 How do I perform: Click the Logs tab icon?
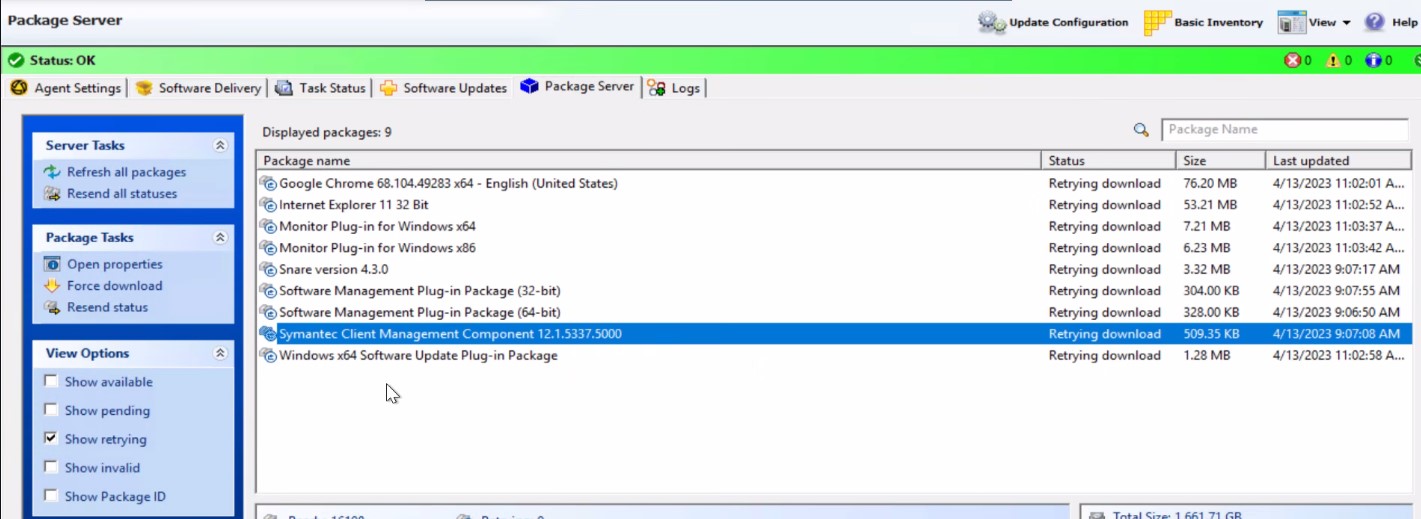pos(656,88)
